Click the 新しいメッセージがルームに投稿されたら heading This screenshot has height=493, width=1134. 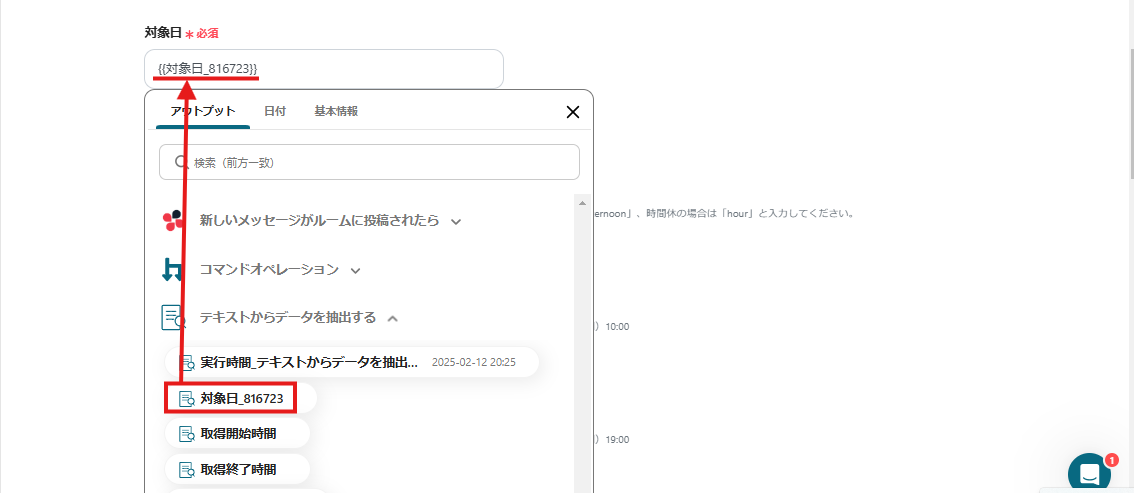(x=319, y=221)
